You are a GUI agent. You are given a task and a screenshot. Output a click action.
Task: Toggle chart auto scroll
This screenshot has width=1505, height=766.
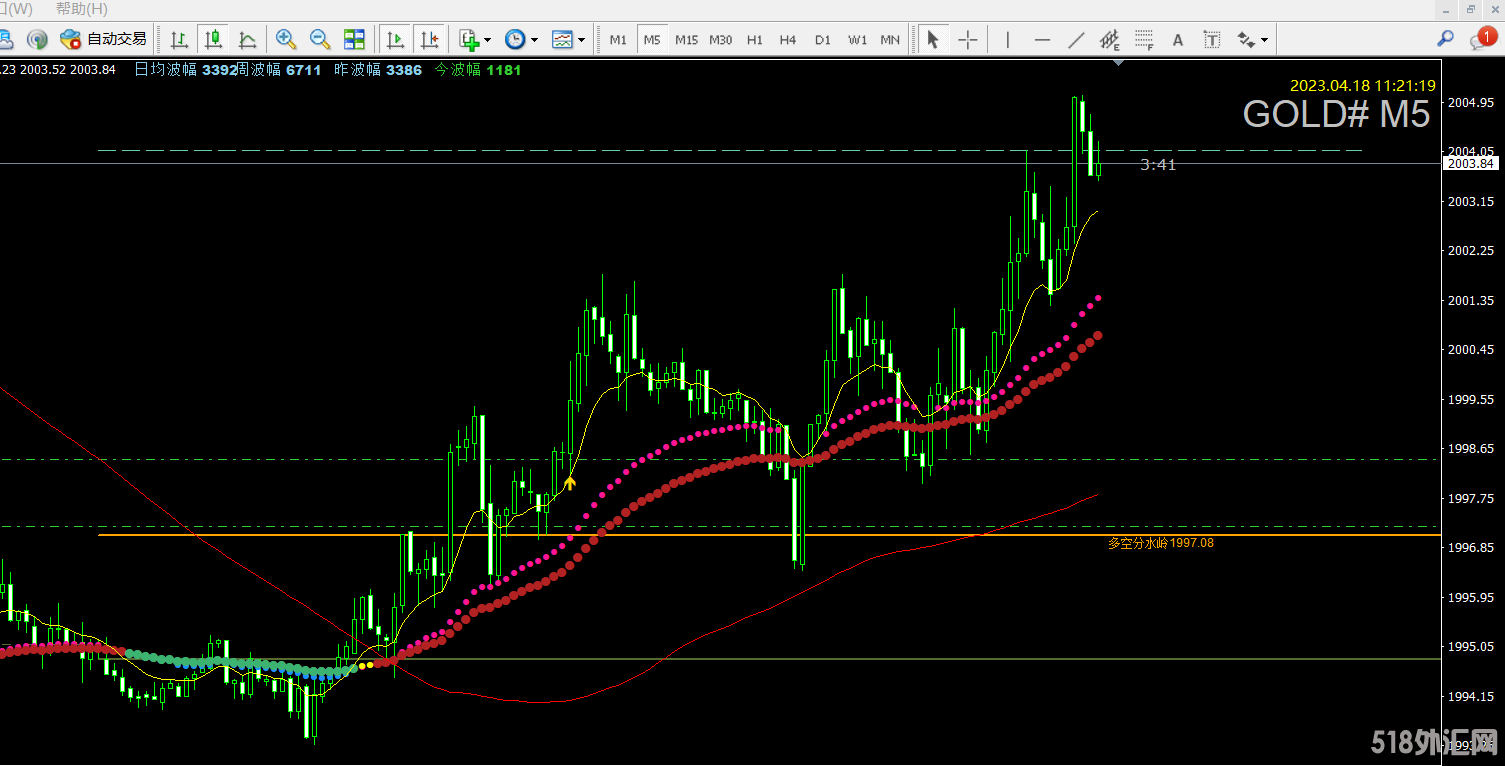coord(396,40)
